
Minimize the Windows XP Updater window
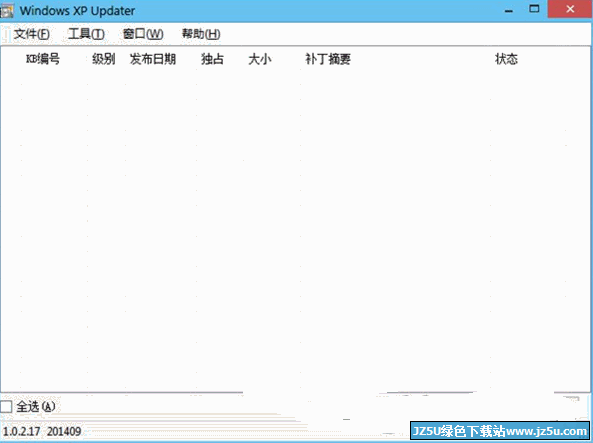(509, 10)
